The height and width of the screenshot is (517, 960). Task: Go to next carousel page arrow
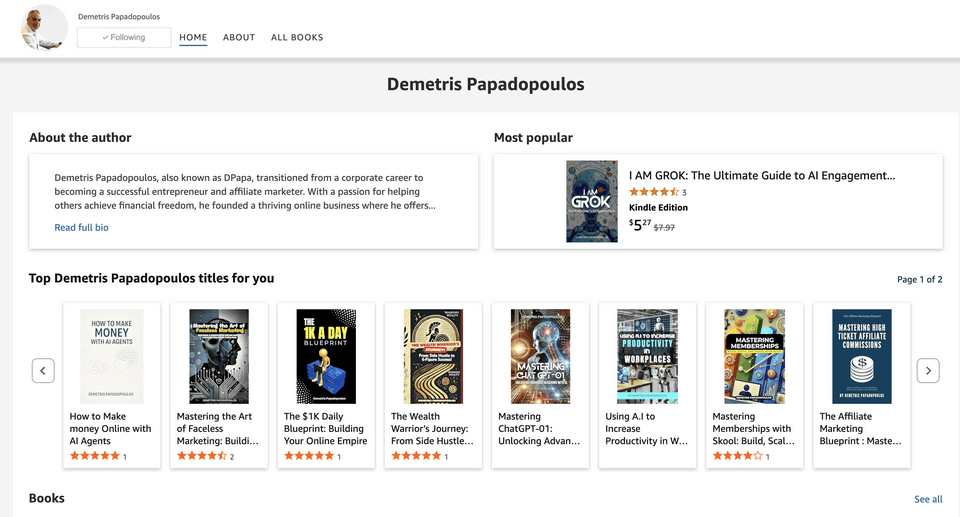[928, 371]
